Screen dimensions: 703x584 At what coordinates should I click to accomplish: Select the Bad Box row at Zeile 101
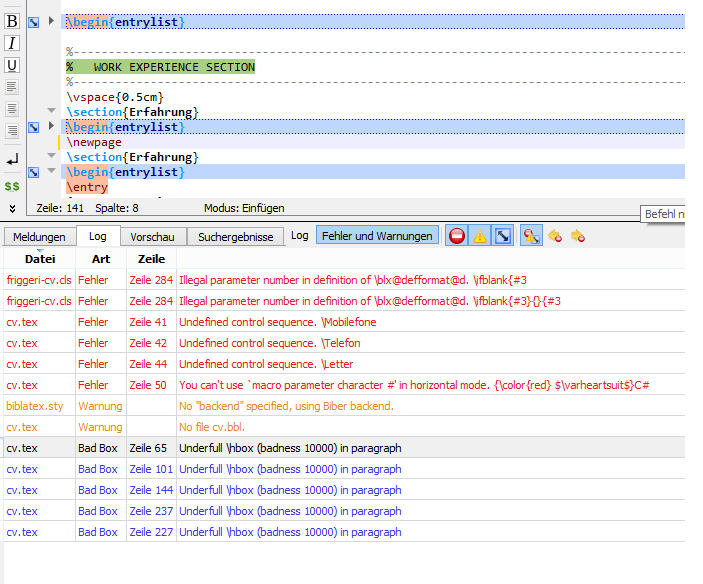point(344,469)
